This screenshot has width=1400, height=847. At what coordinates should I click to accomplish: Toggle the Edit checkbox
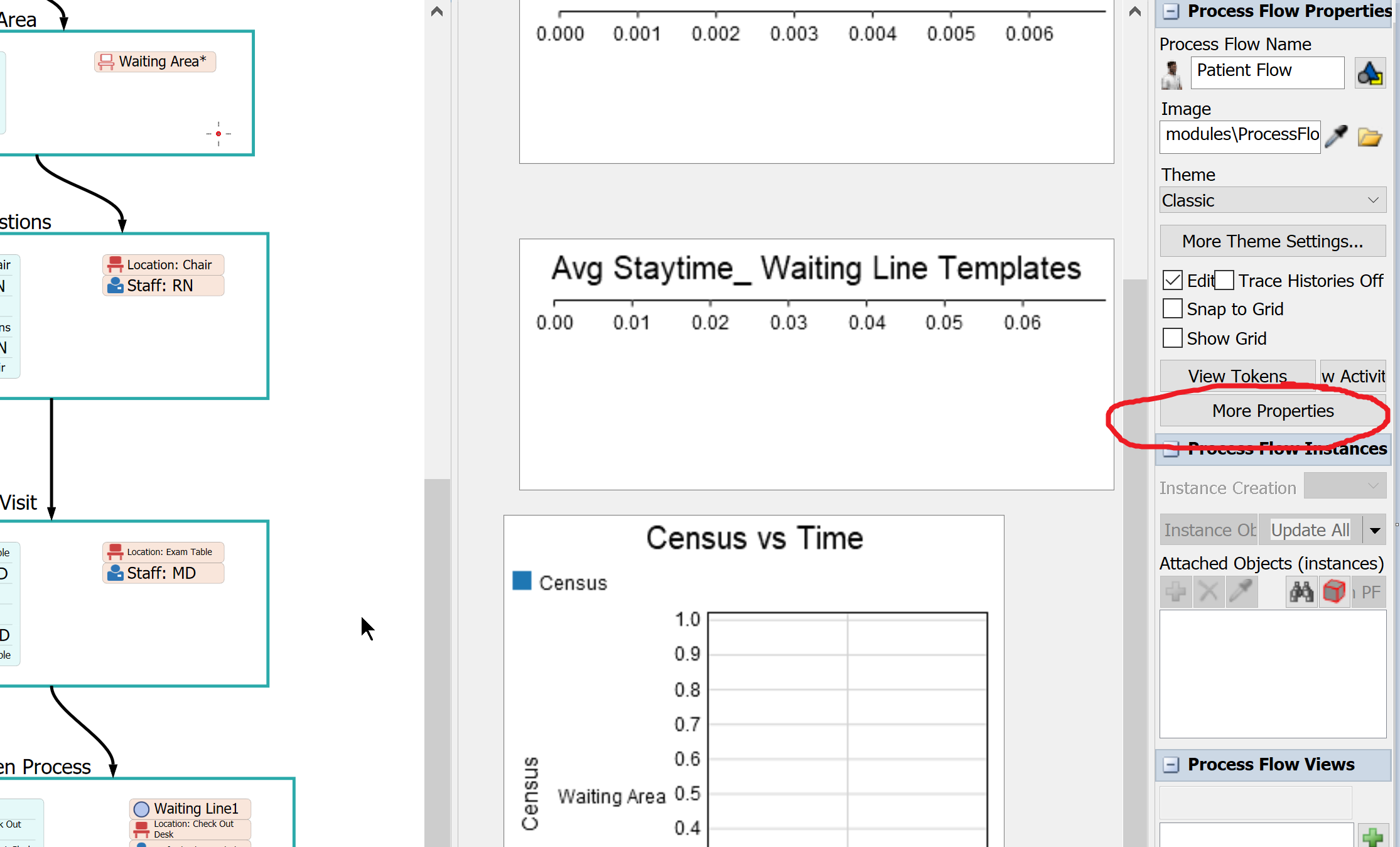pos(1172,280)
